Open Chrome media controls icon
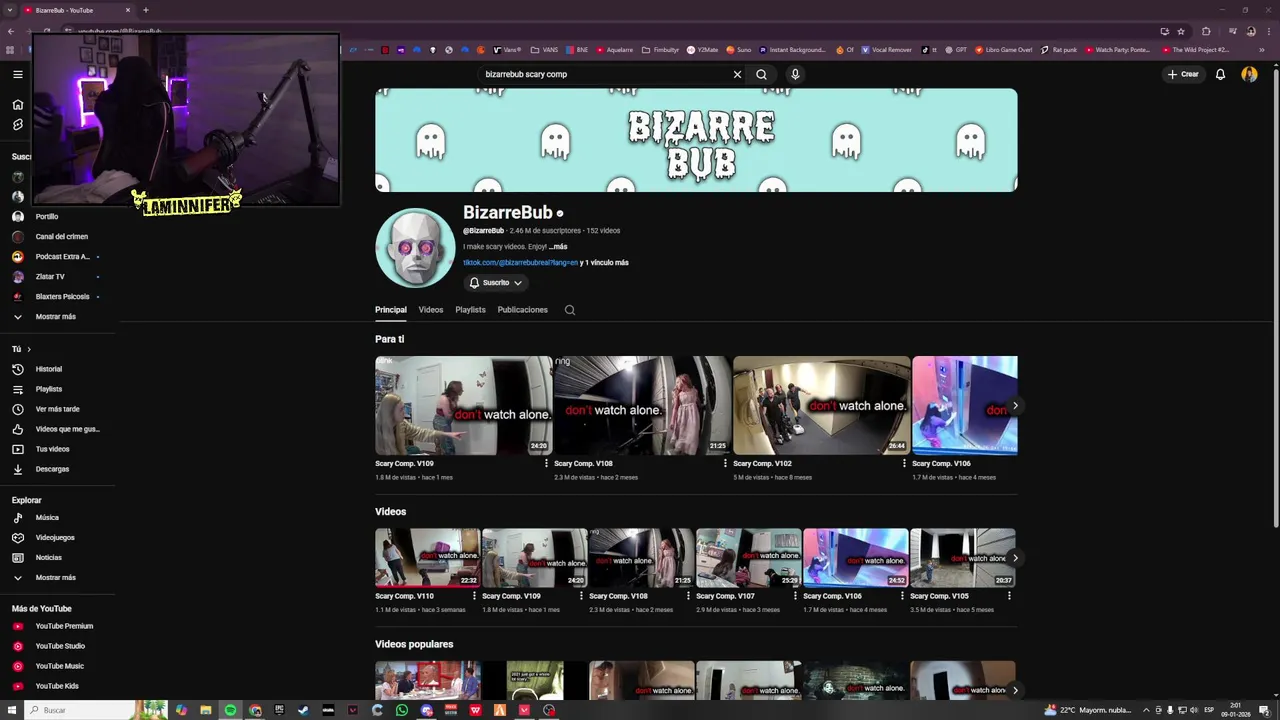This screenshot has height=720, width=1280. tap(1231, 31)
